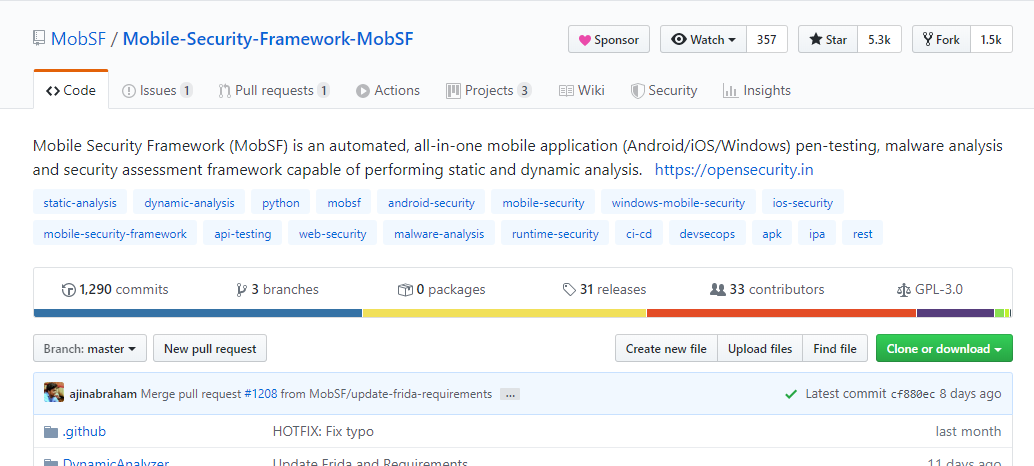
Task: Select the dynamic-analysis topic tag
Action: click(x=189, y=202)
